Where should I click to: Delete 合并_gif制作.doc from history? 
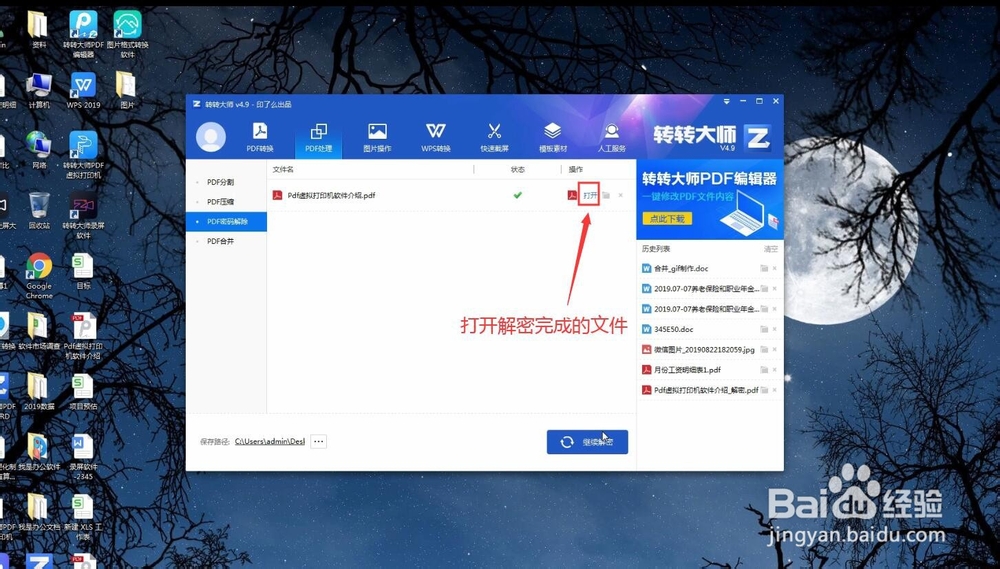click(x=775, y=269)
